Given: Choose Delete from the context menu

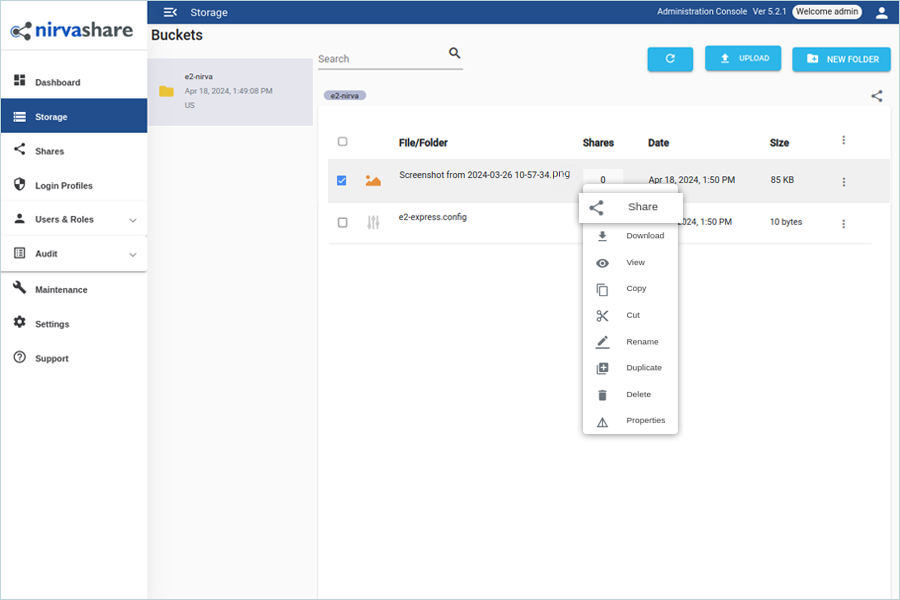Looking at the screenshot, I should 630,394.
